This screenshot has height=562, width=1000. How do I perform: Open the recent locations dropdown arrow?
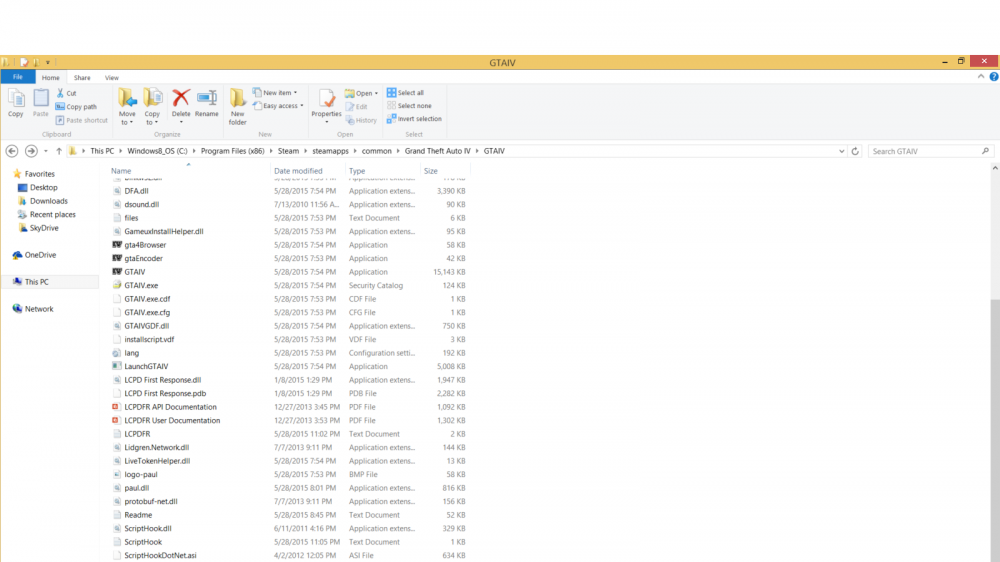[45, 151]
